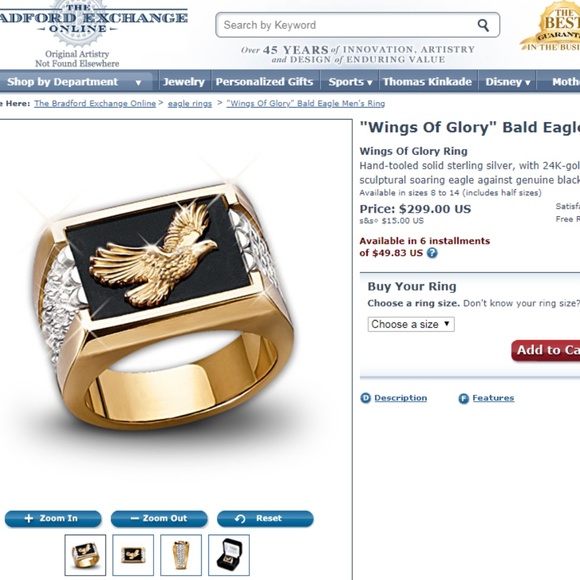The width and height of the screenshot is (580, 580).
Task: Expand the Sports menu
Action: tap(350, 82)
